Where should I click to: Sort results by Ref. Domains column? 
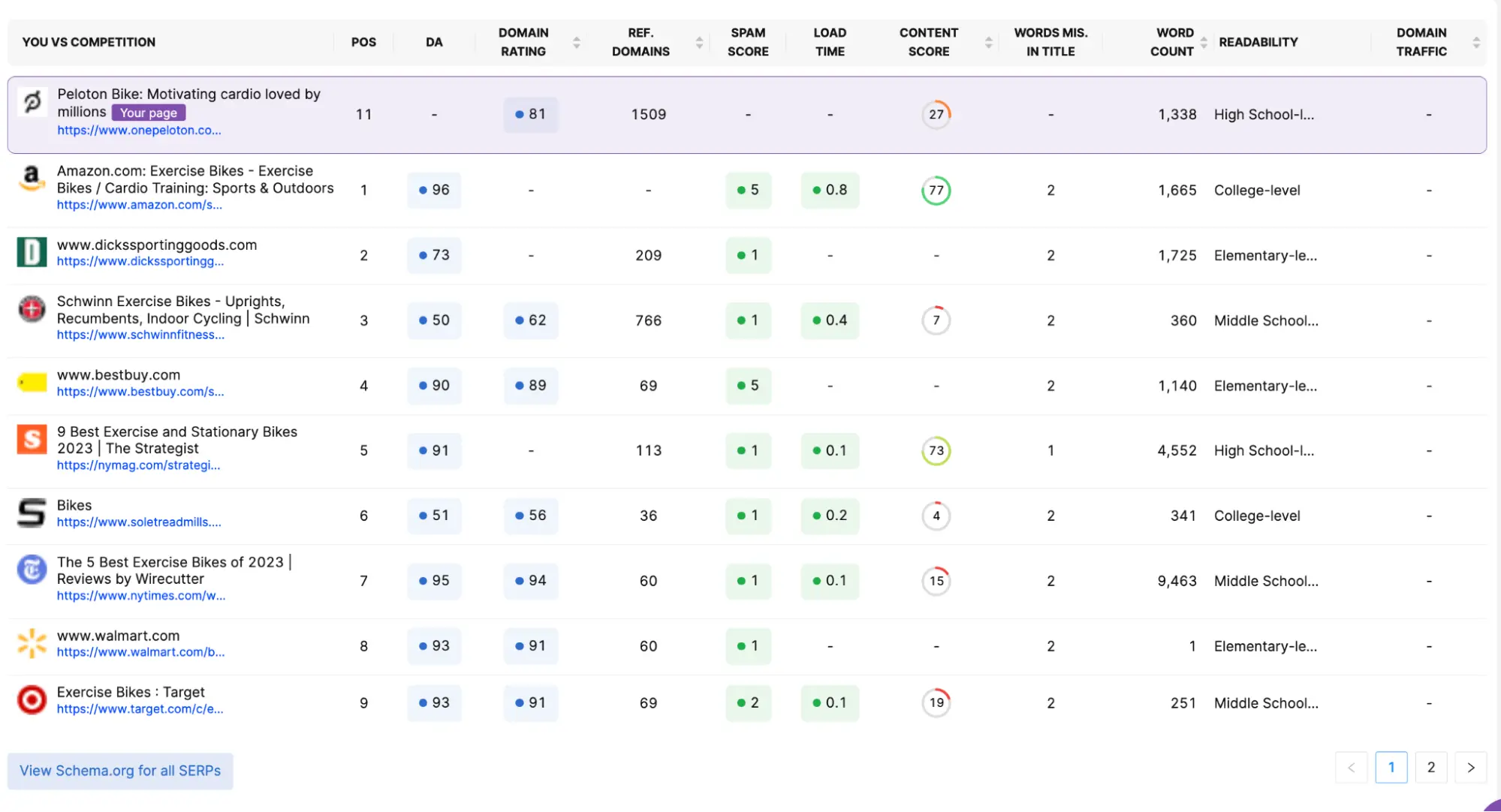coord(699,42)
